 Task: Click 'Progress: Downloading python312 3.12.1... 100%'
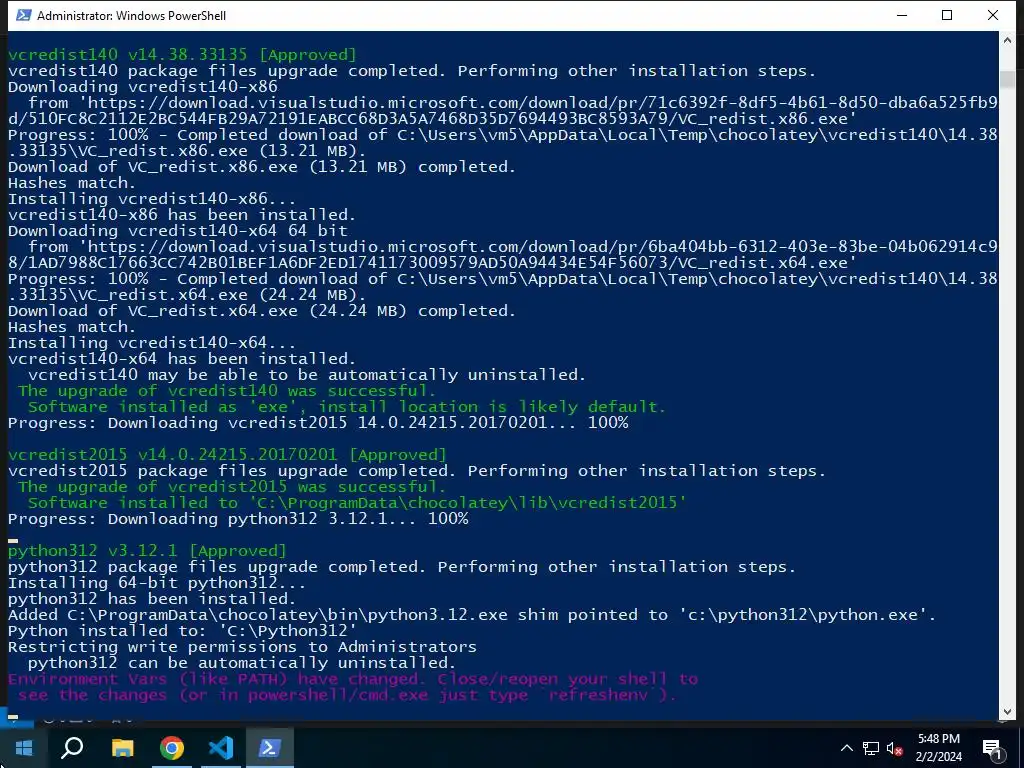tap(238, 519)
